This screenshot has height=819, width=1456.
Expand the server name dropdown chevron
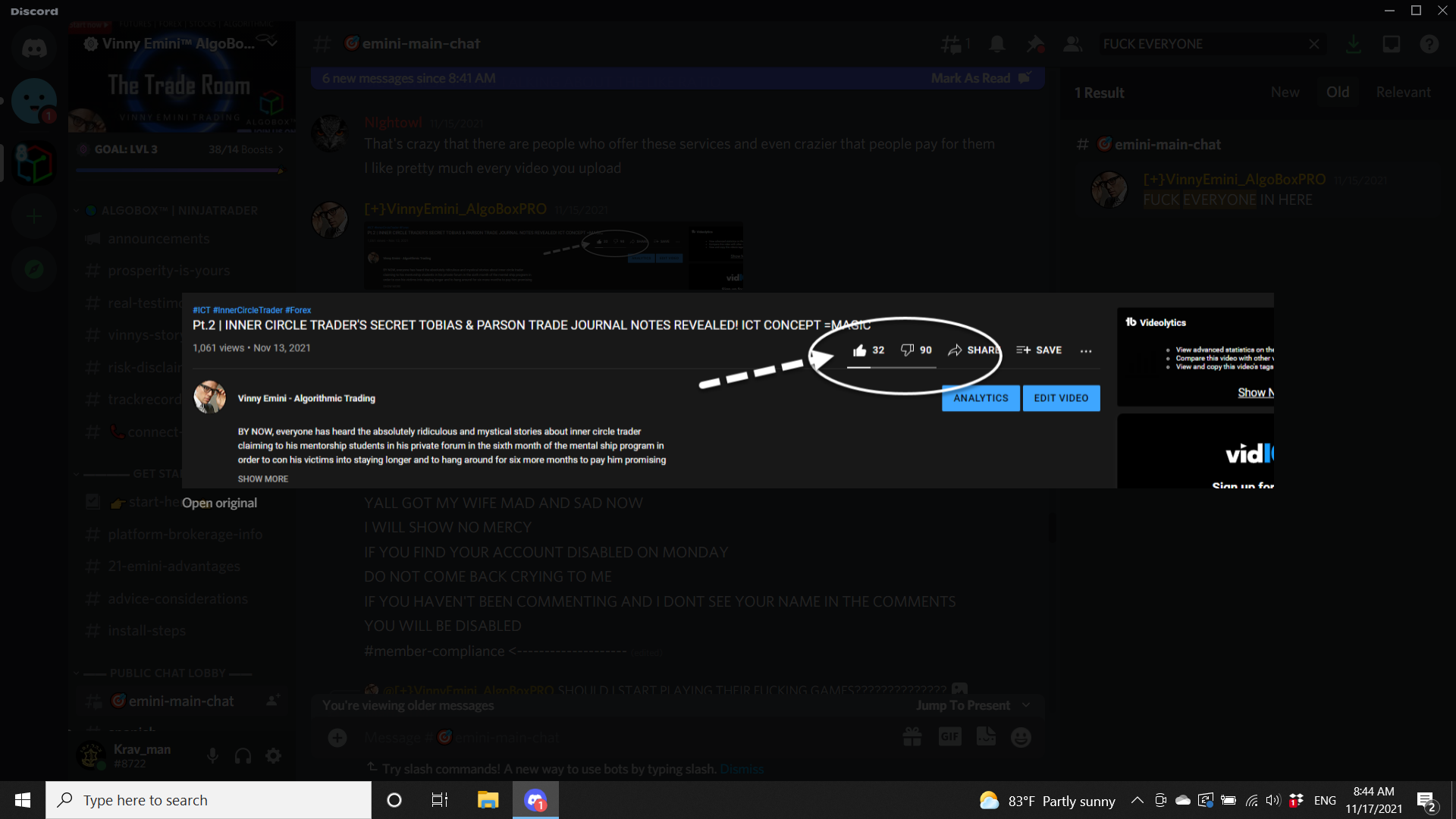[x=271, y=43]
